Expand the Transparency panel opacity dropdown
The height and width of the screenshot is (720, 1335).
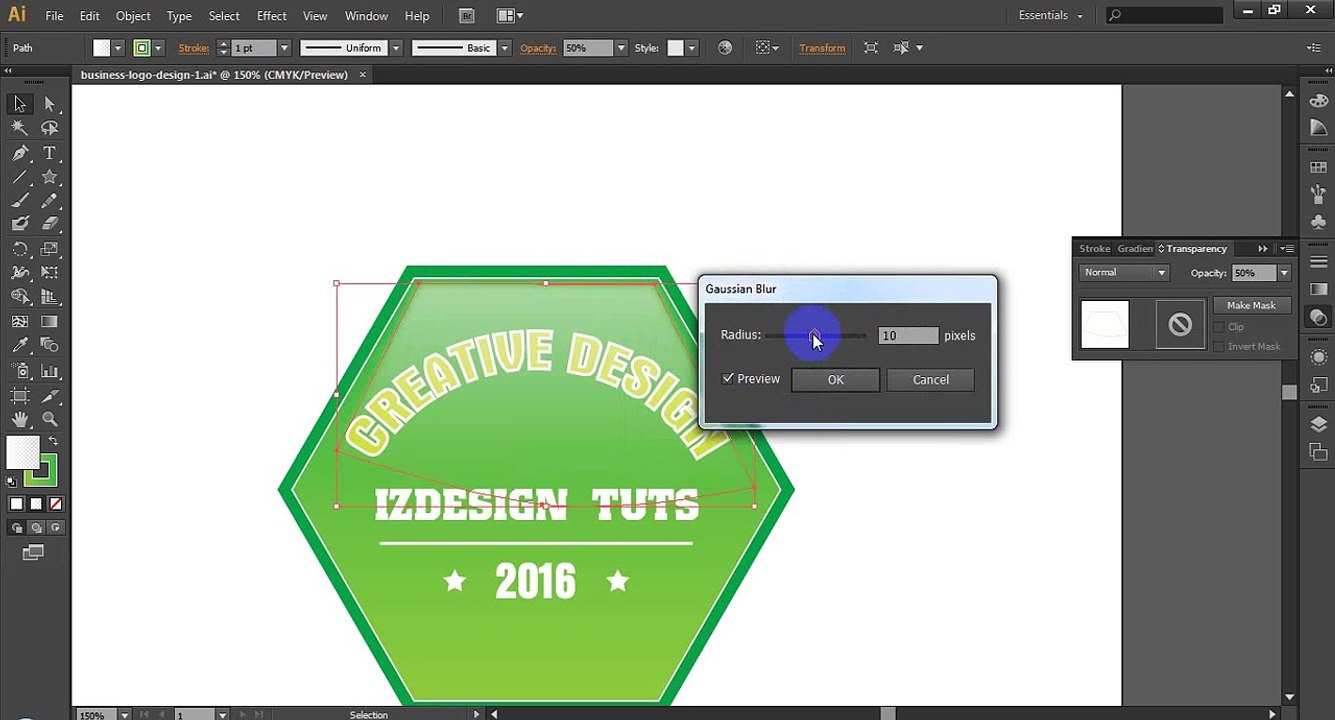click(x=1284, y=273)
